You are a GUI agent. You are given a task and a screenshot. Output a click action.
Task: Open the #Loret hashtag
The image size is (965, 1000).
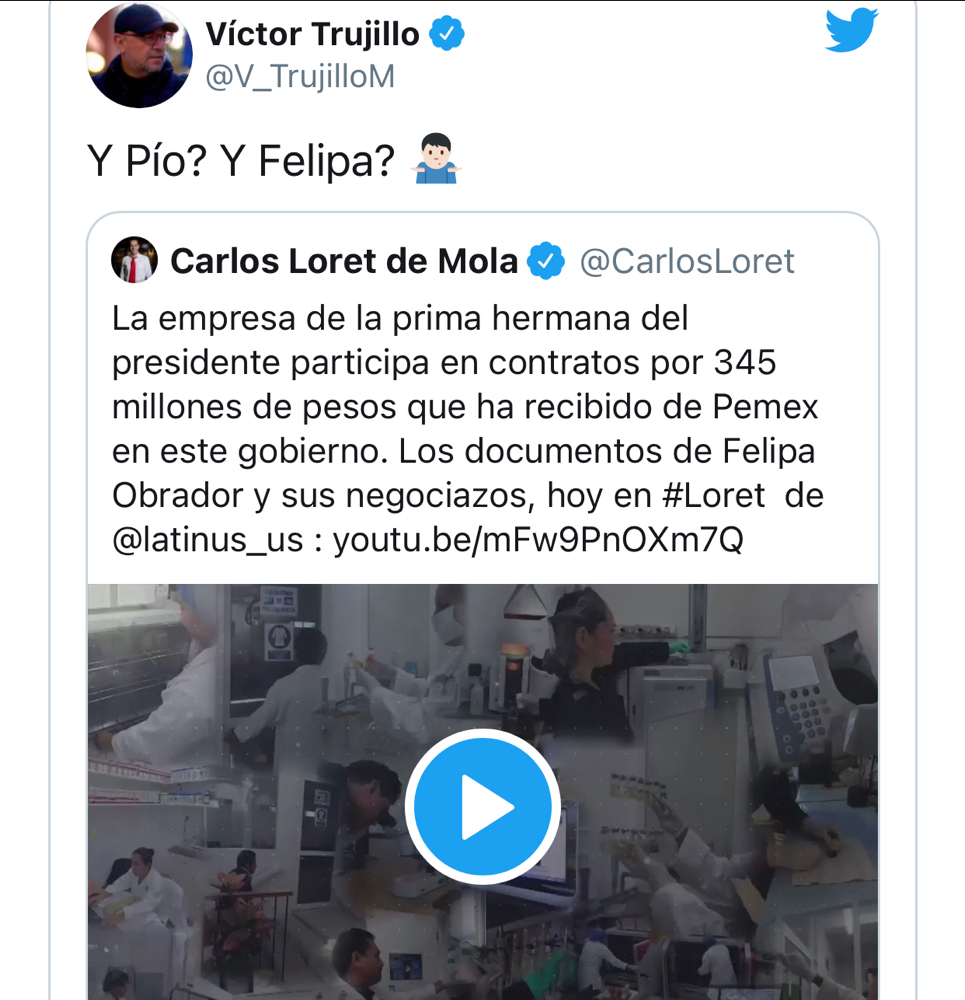[714, 496]
